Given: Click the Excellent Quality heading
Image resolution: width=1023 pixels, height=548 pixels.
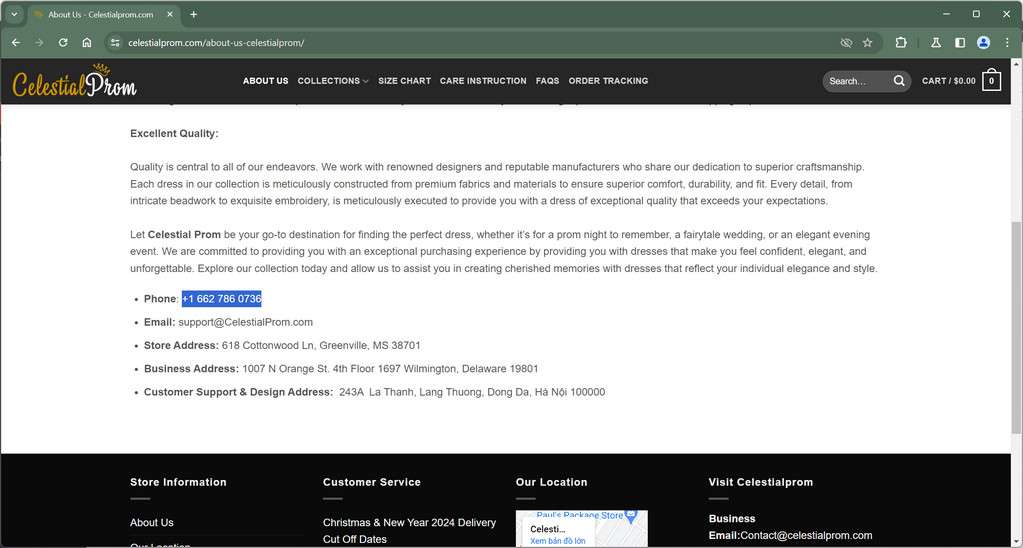Looking at the screenshot, I should coord(174,134).
